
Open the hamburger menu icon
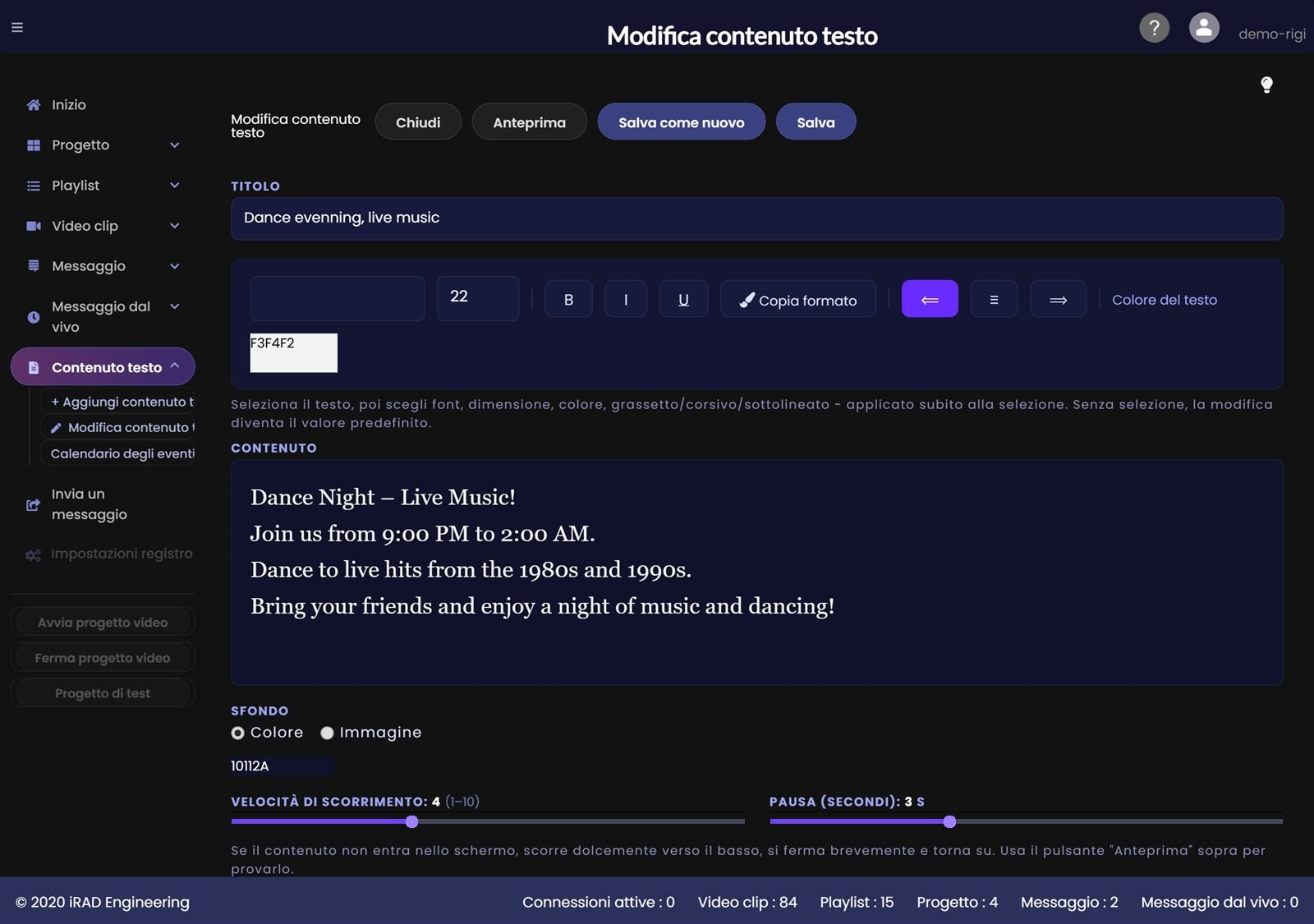pyautogui.click(x=17, y=27)
